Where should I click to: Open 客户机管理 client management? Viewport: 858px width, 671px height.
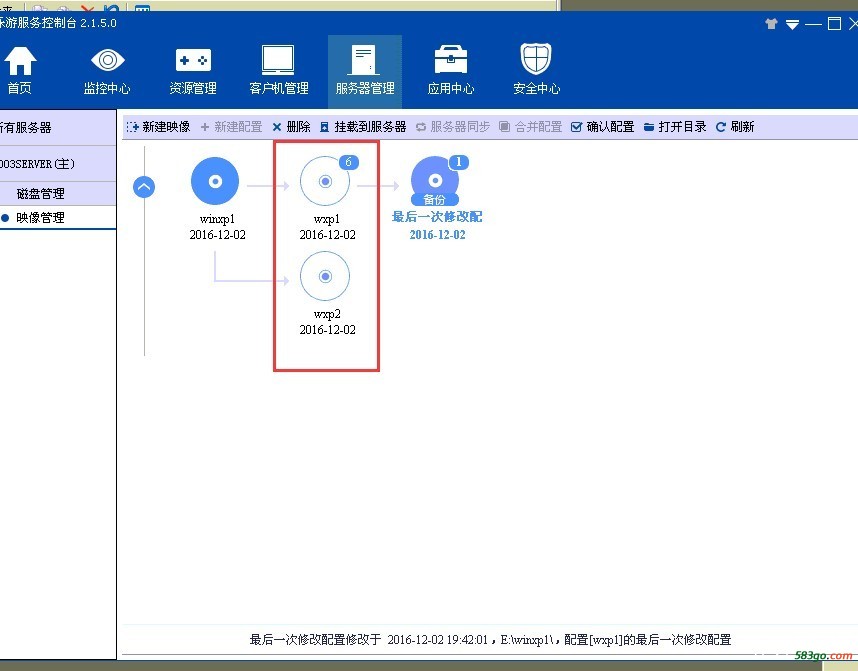pyautogui.click(x=279, y=71)
